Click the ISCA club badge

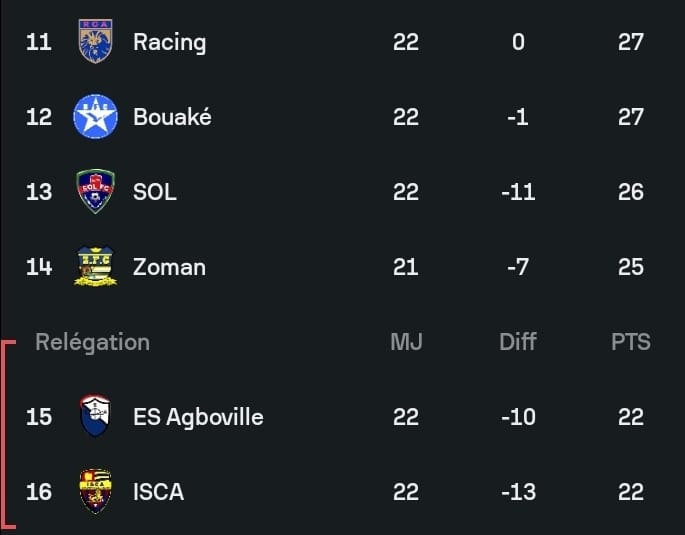point(95,492)
